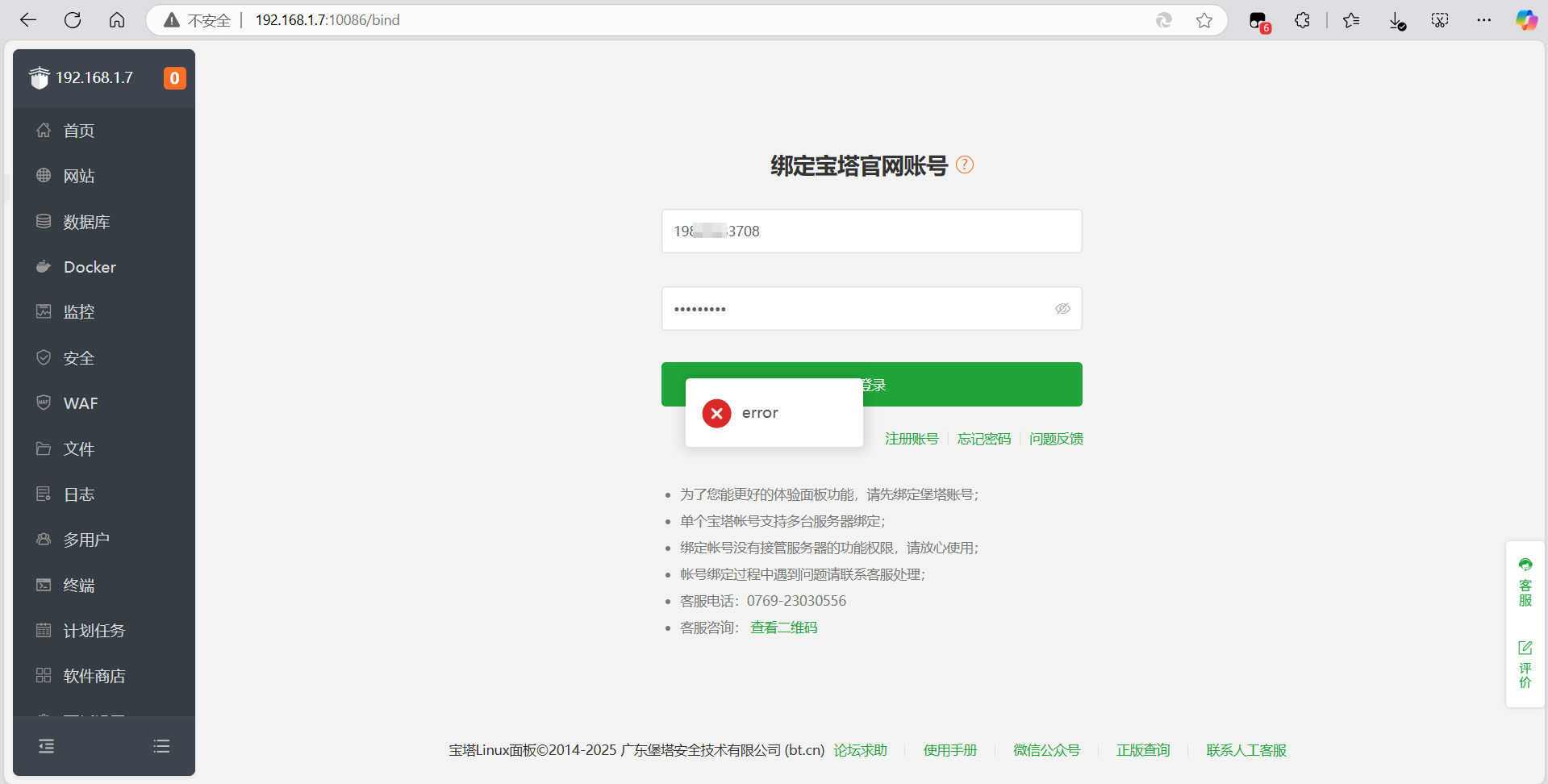
Task: Click the 客服电话: 0769-23030556 text
Action: (x=763, y=601)
